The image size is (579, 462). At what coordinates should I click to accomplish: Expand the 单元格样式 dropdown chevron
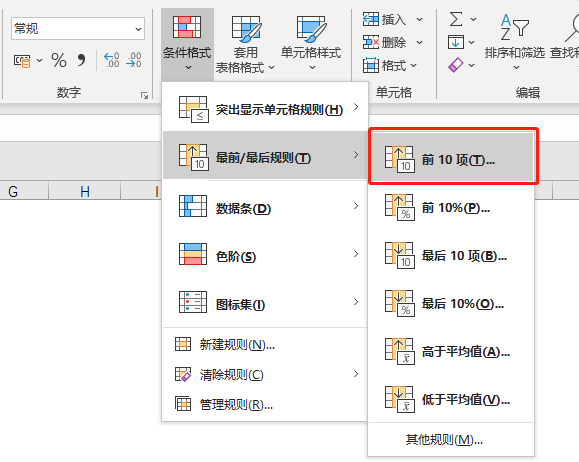pyautogui.click(x=312, y=68)
